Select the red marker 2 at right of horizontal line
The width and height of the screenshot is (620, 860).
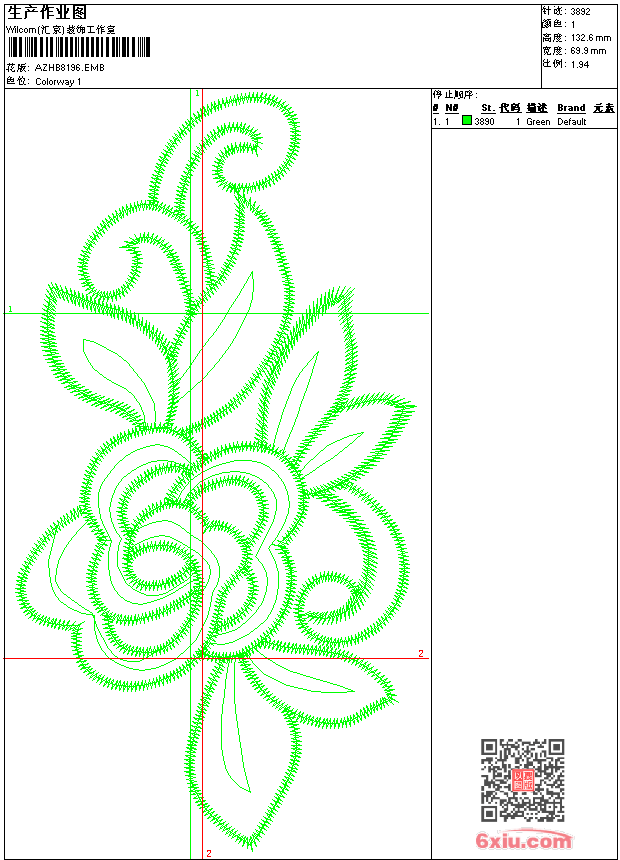tap(421, 653)
